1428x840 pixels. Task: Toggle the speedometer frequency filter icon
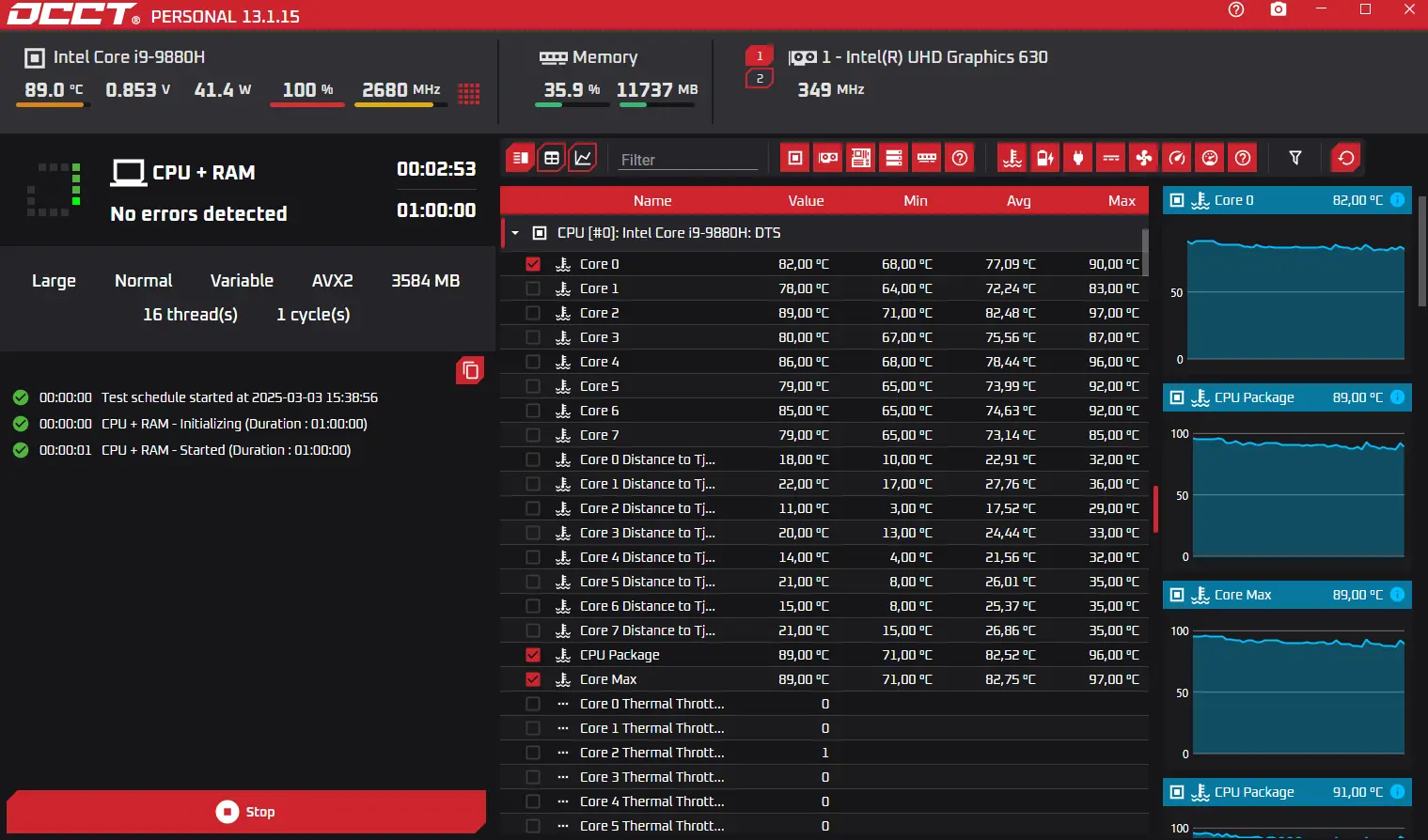1177,158
